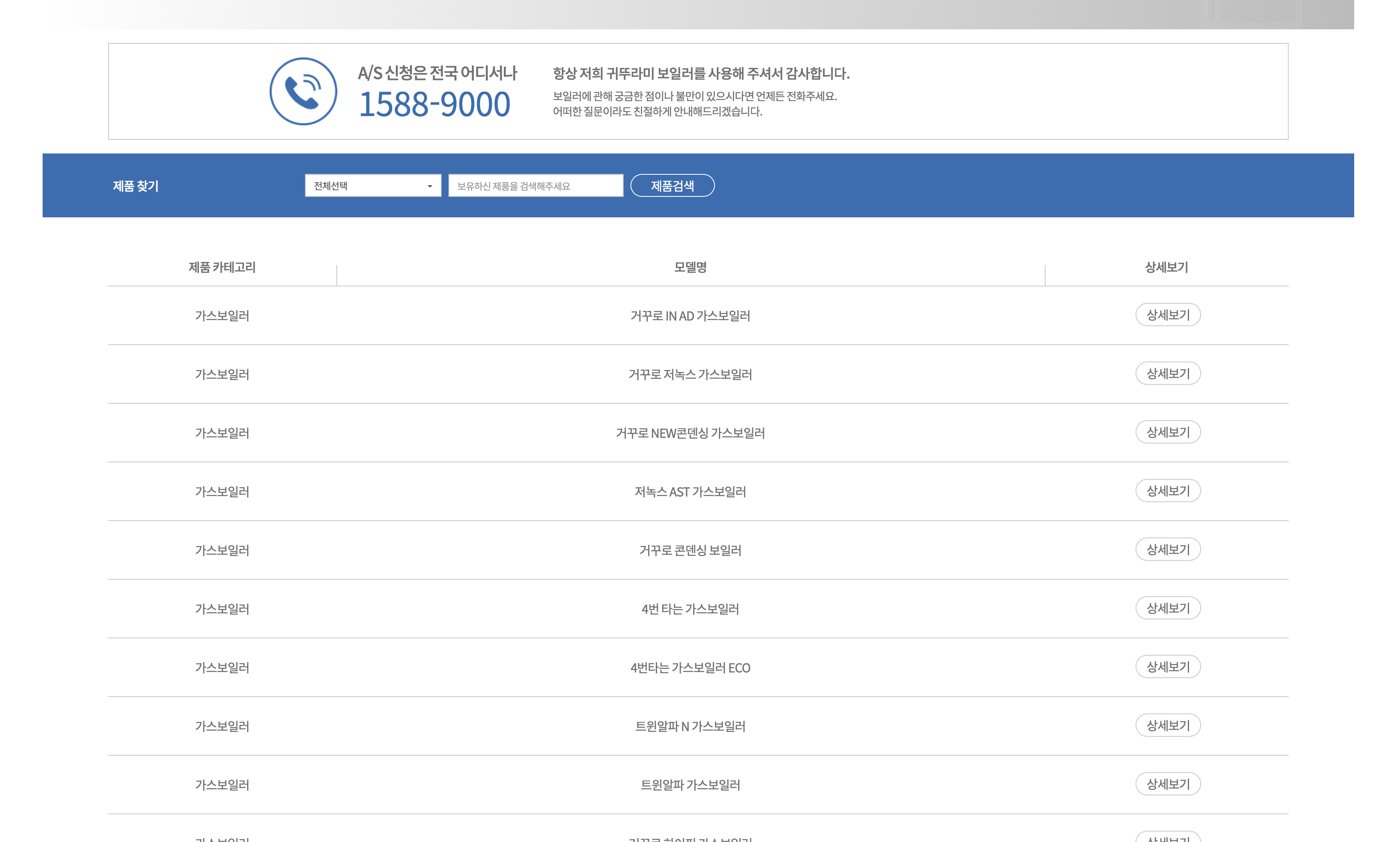This screenshot has height=842, width=1400.
Task: Click the phone call icon
Action: pos(303,91)
